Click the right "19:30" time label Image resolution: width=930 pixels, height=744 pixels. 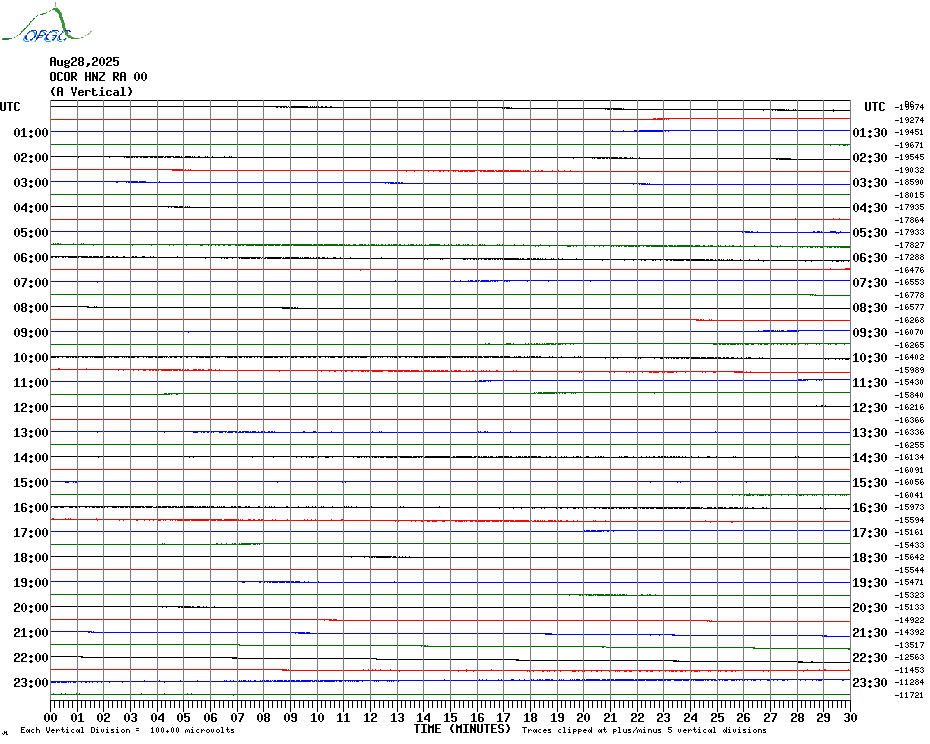click(870, 583)
